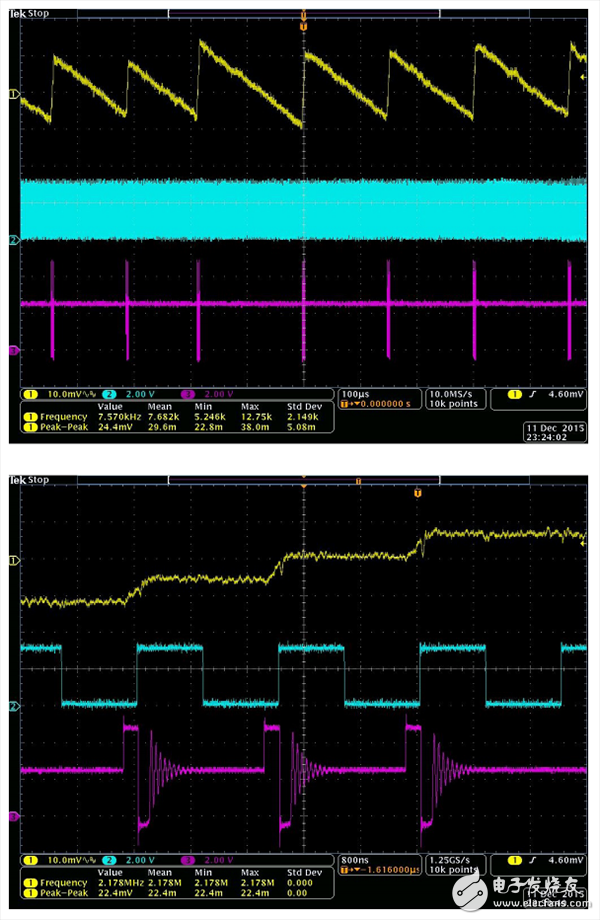This screenshot has height=920, width=600.
Task: Click channel 1 ground marker in top capture
Action: (x=14, y=94)
